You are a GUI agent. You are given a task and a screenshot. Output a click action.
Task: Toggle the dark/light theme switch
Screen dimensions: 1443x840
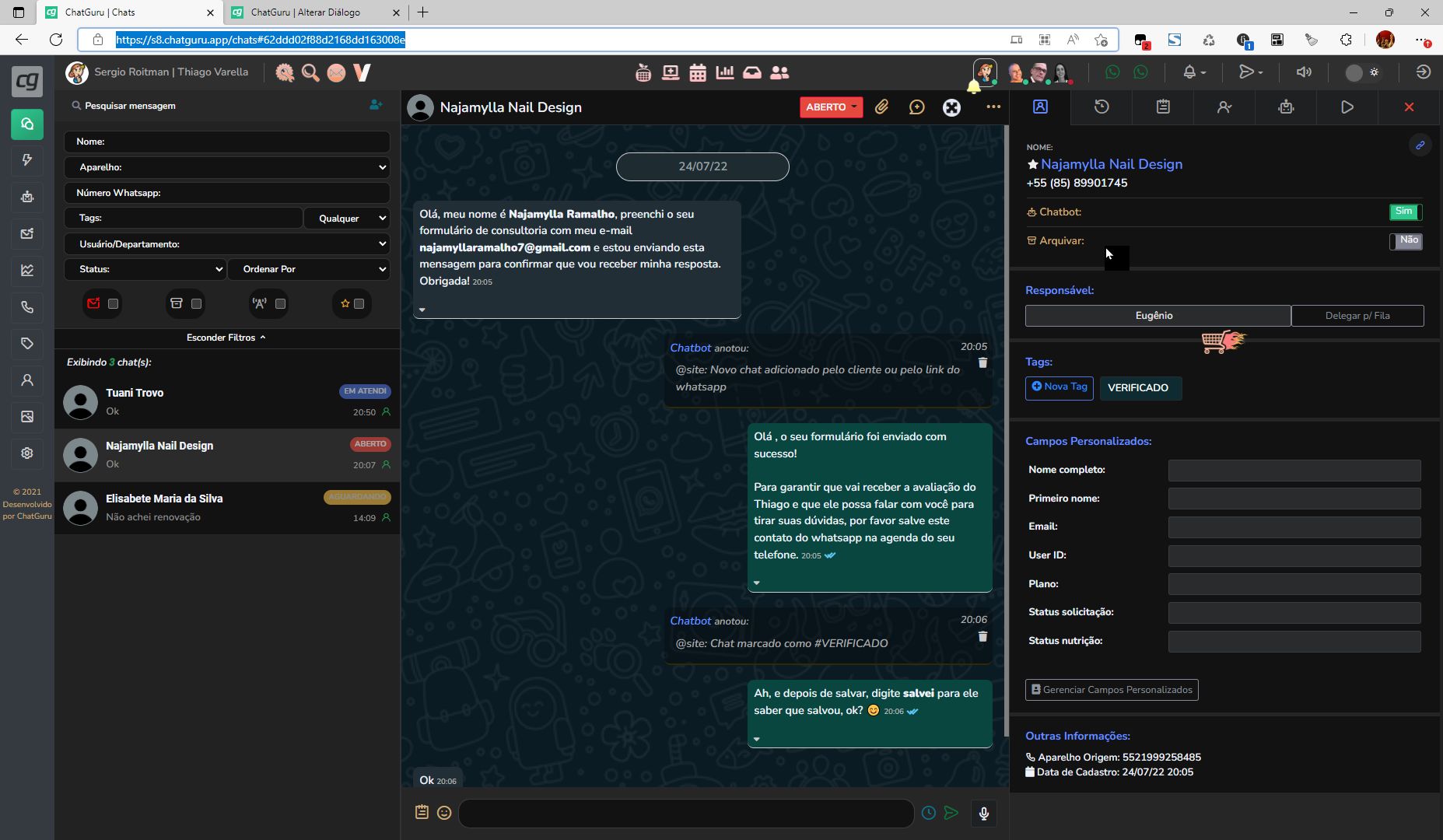click(x=1363, y=72)
